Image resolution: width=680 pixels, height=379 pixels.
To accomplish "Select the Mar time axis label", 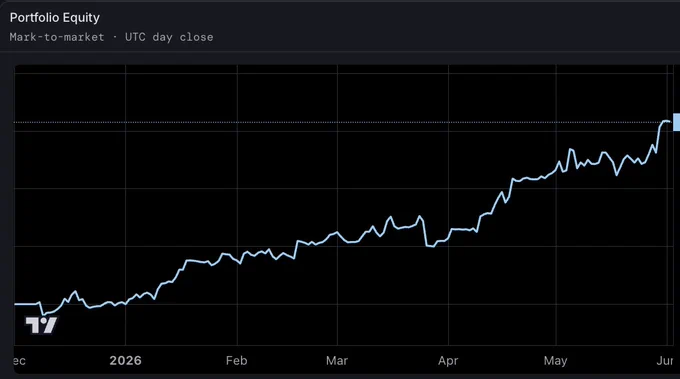I will pyautogui.click(x=337, y=360).
